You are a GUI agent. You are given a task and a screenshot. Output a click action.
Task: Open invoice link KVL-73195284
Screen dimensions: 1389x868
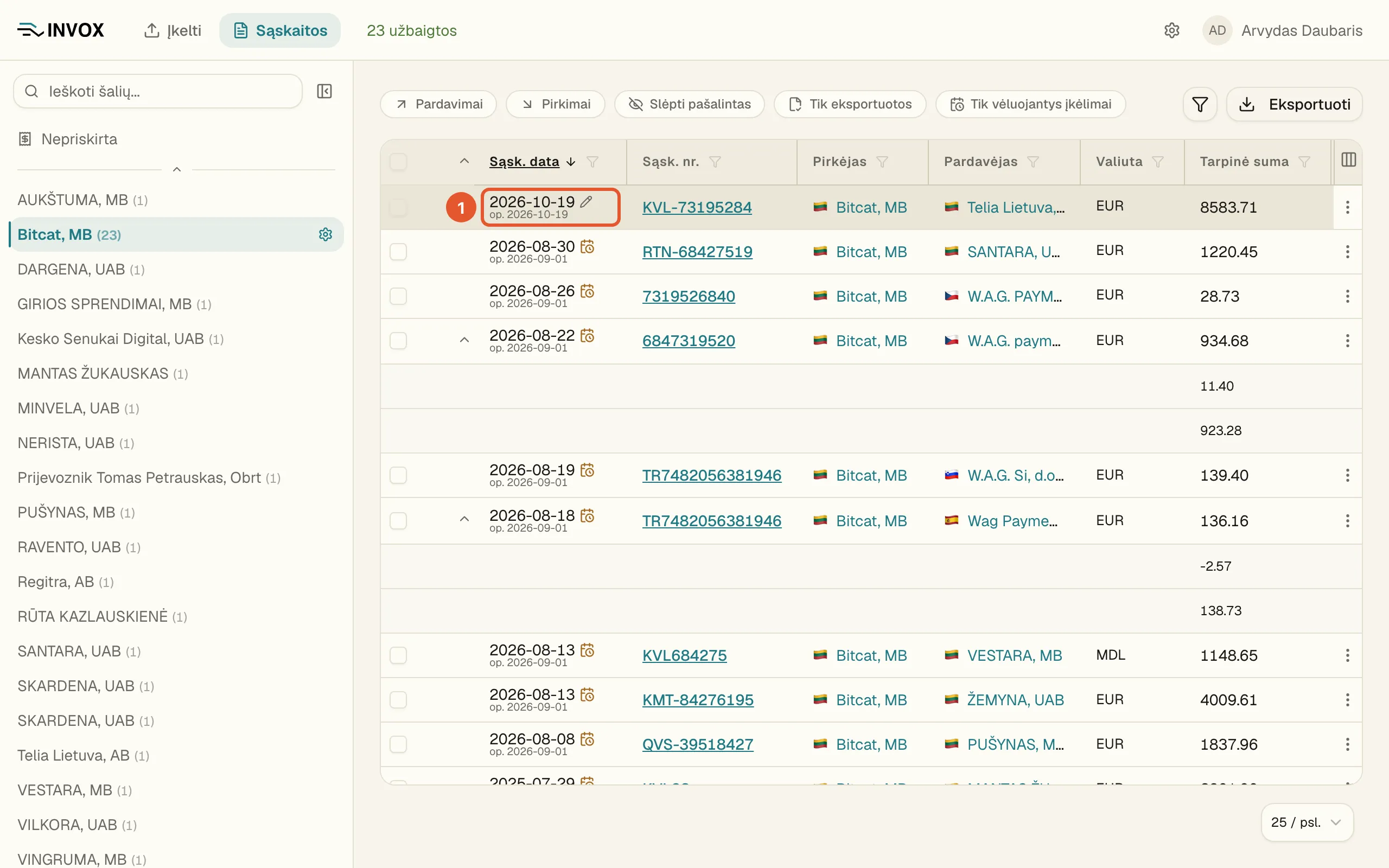697,207
